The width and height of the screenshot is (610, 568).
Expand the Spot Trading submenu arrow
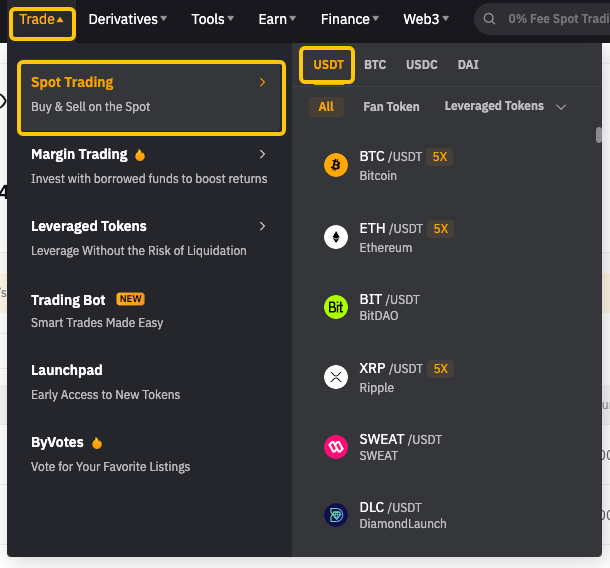click(x=263, y=83)
